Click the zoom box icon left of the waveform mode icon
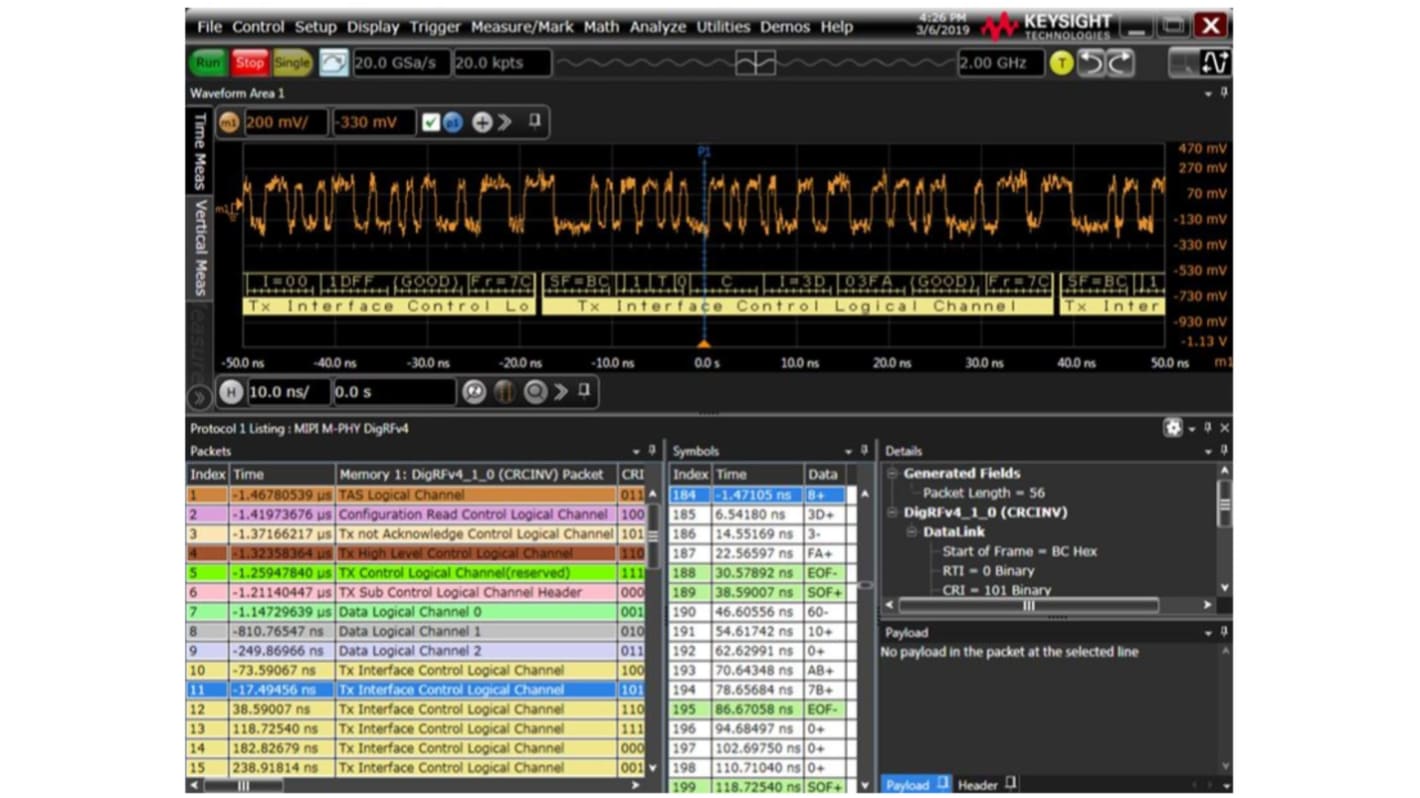The image size is (1420, 798). (1184, 63)
